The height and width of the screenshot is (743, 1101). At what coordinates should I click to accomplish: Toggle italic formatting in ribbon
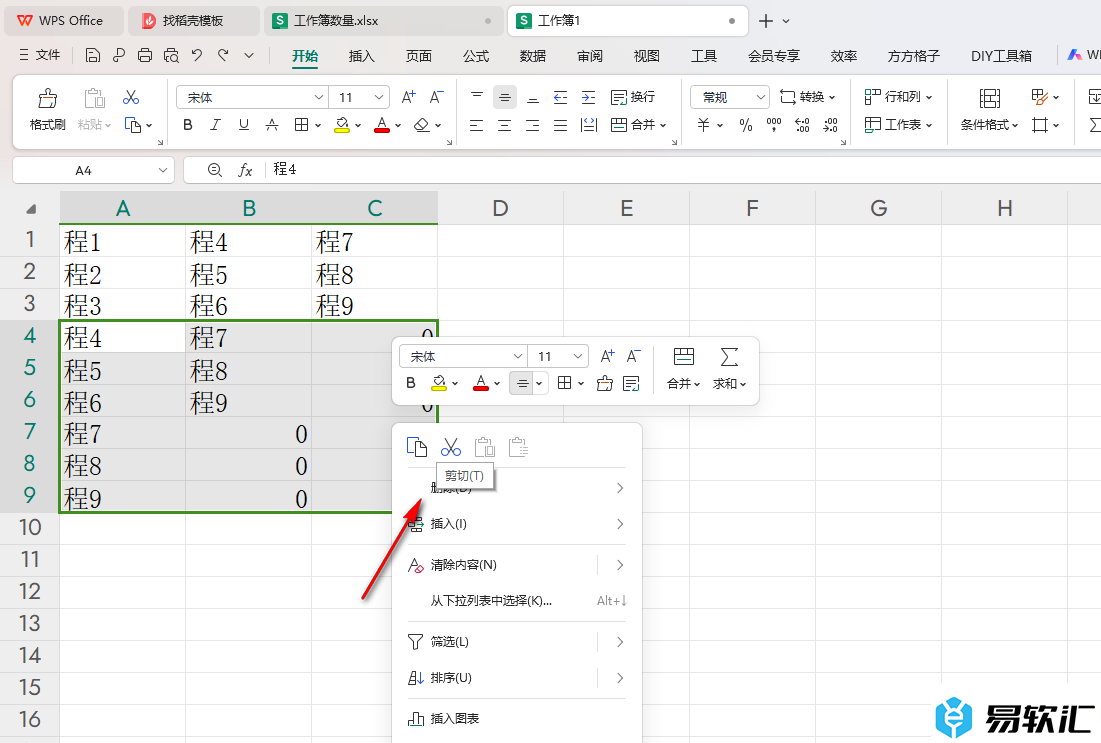[215, 125]
